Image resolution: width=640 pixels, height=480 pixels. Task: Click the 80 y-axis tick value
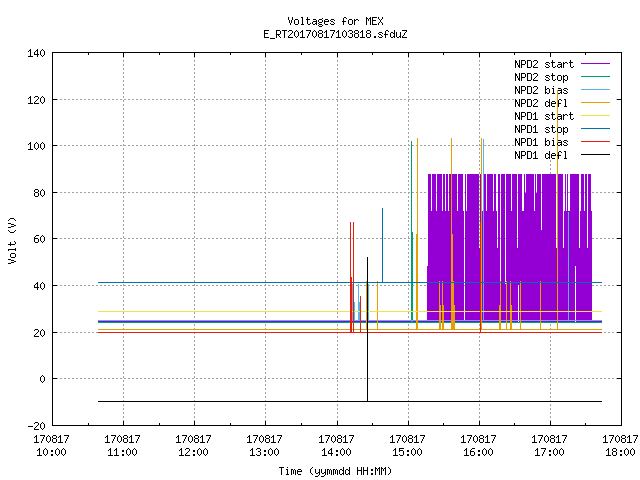(39, 193)
